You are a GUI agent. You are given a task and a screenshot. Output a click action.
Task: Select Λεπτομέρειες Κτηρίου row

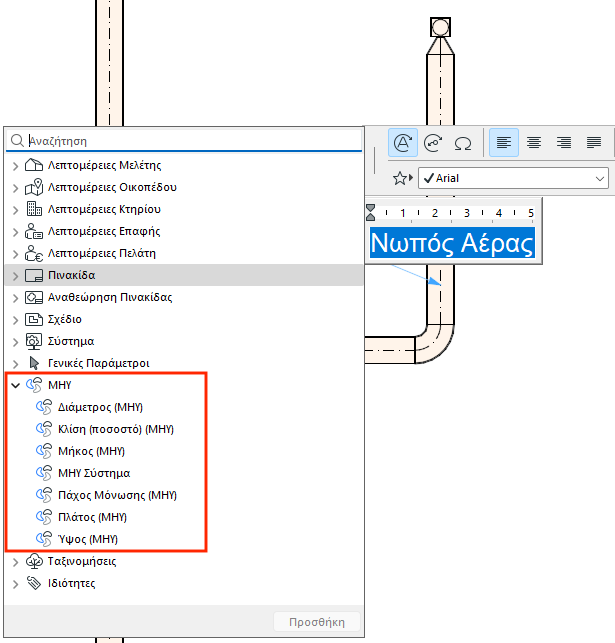[184, 209]
